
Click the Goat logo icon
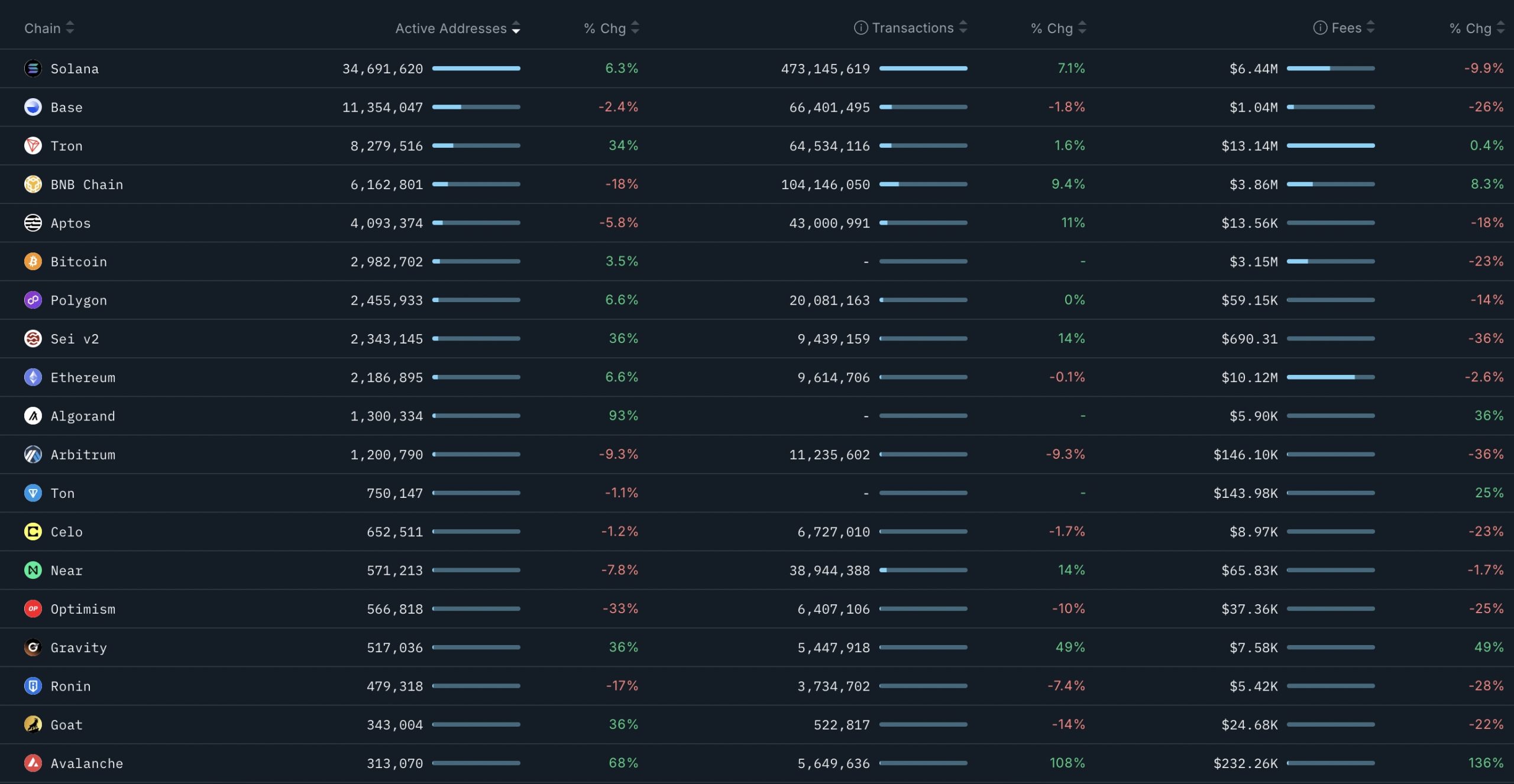(x=33, y=724)
